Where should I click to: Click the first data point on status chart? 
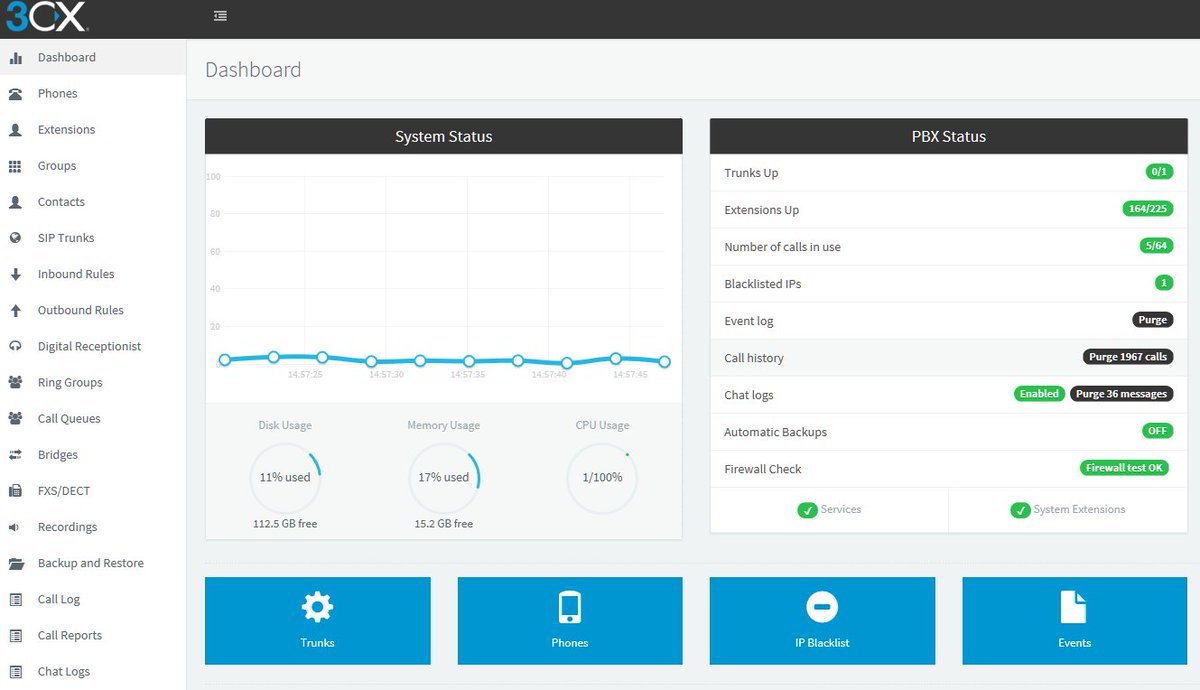[x=224, y=360]
